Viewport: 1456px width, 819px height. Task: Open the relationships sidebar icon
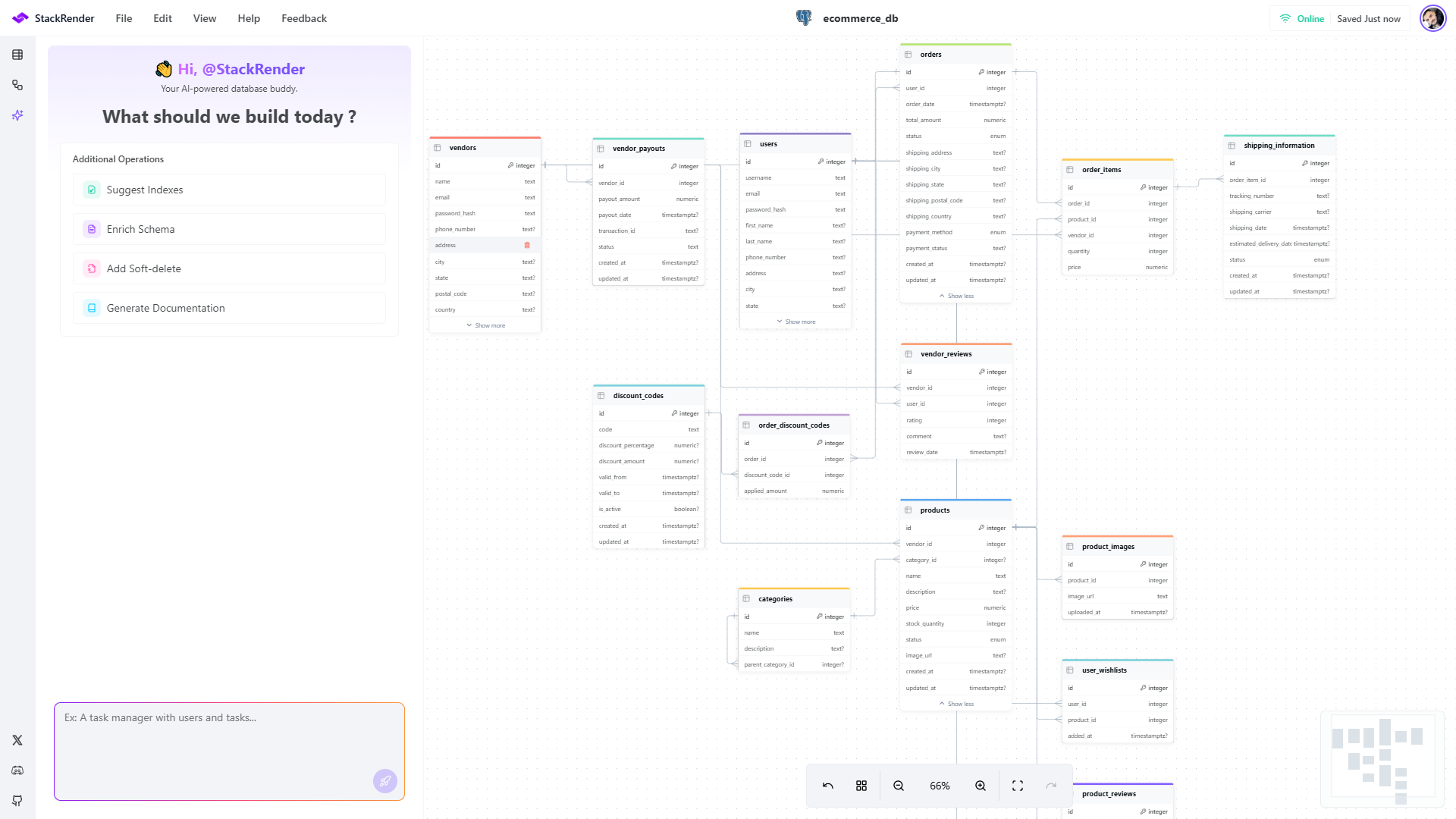tap(17, 85)
